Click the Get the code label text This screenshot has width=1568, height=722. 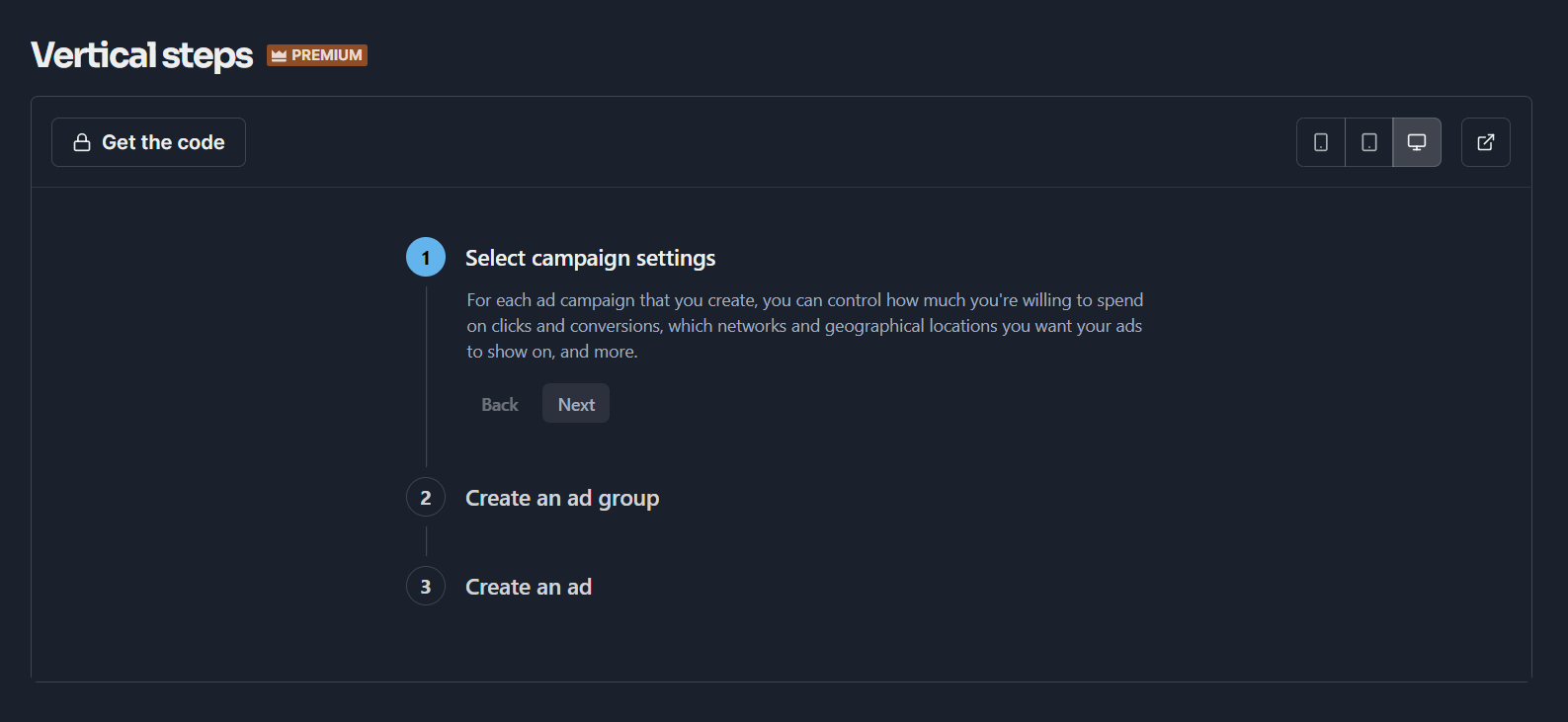click(x=163, y=142)
